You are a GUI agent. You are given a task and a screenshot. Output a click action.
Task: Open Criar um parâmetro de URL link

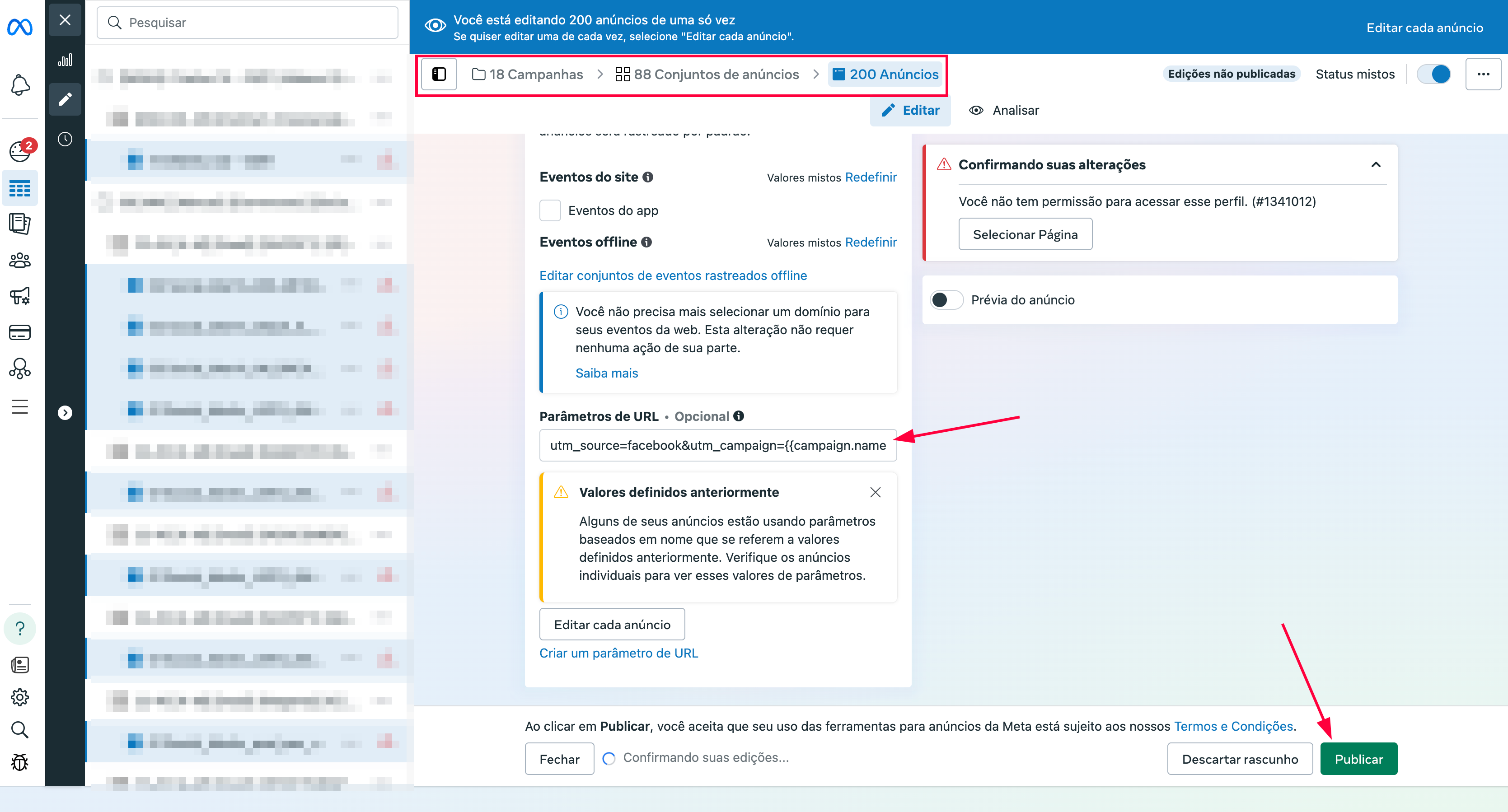(619, 653)
